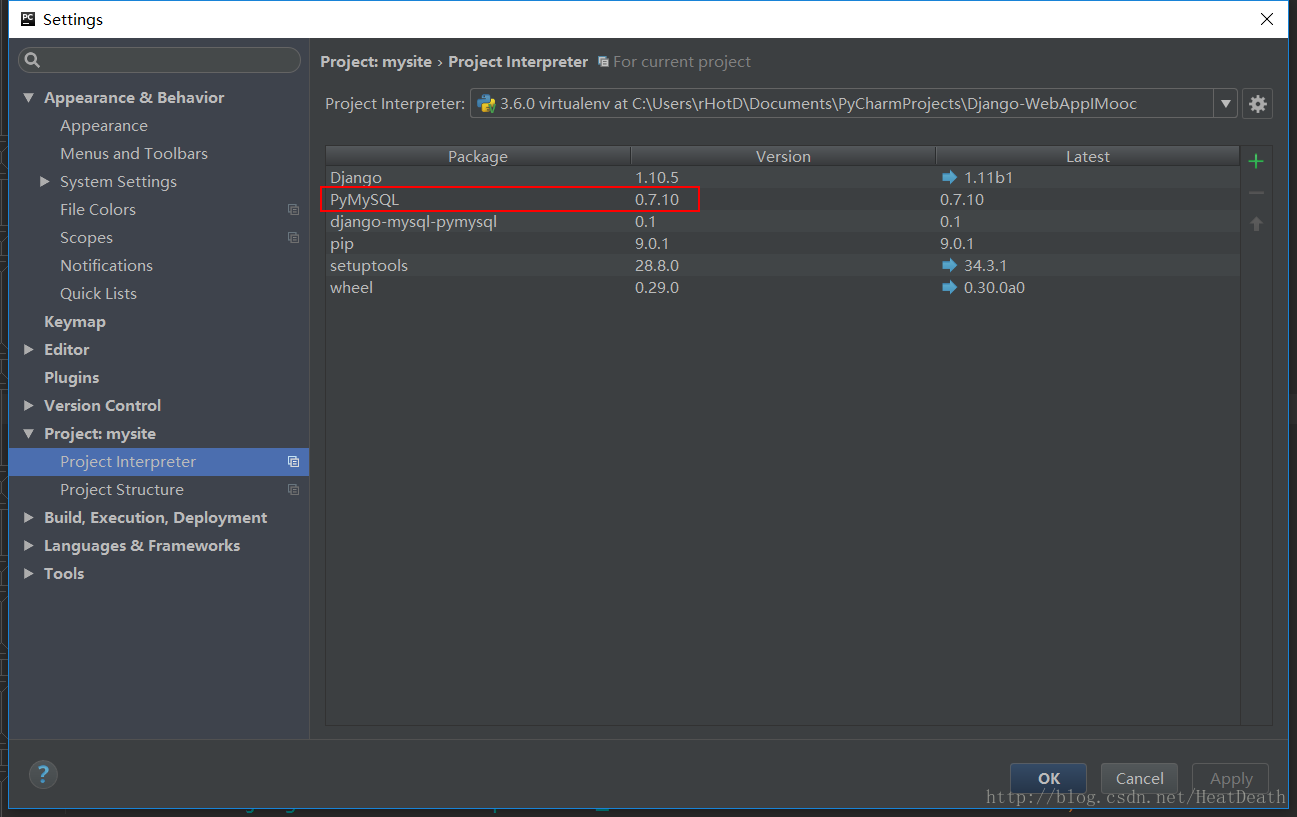Click the Cancel button
The width and height of the screenshot is (1297, 817).
1140,779
